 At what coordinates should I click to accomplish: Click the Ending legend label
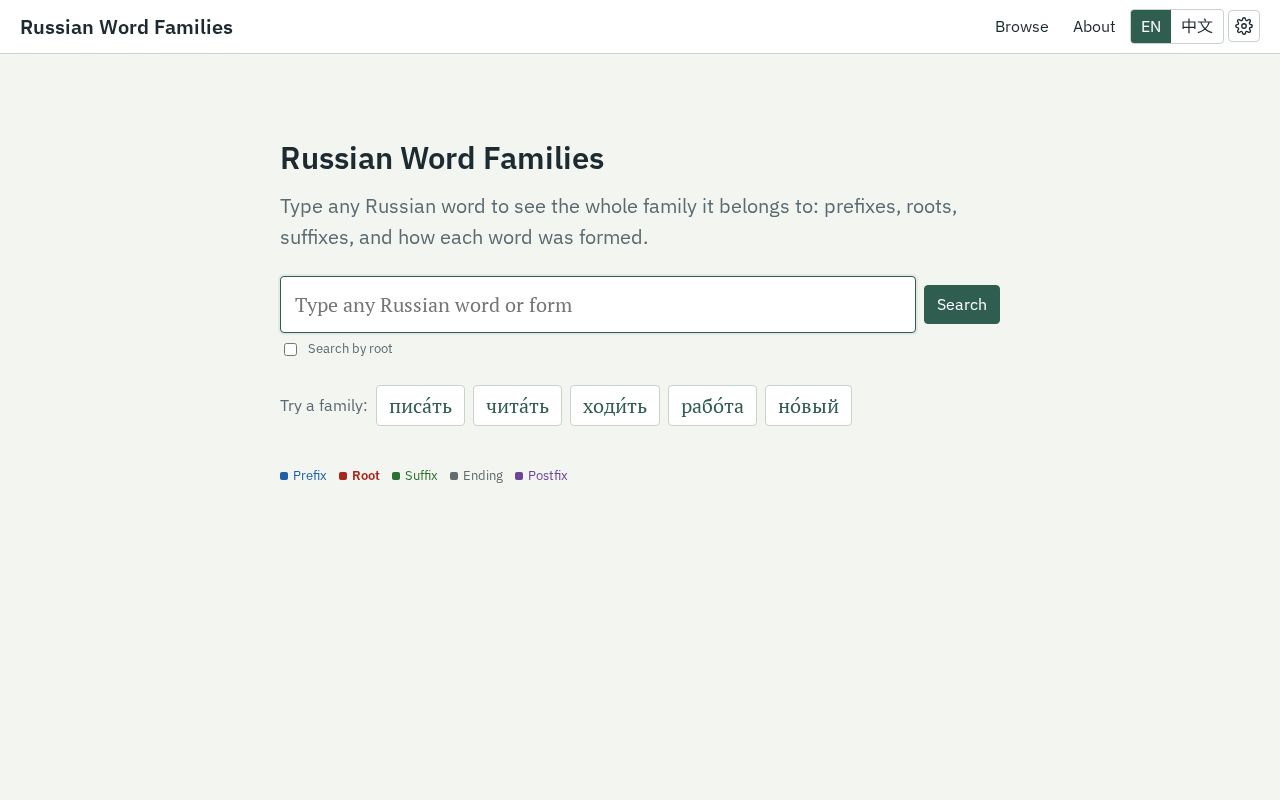[x=483, y=476]
